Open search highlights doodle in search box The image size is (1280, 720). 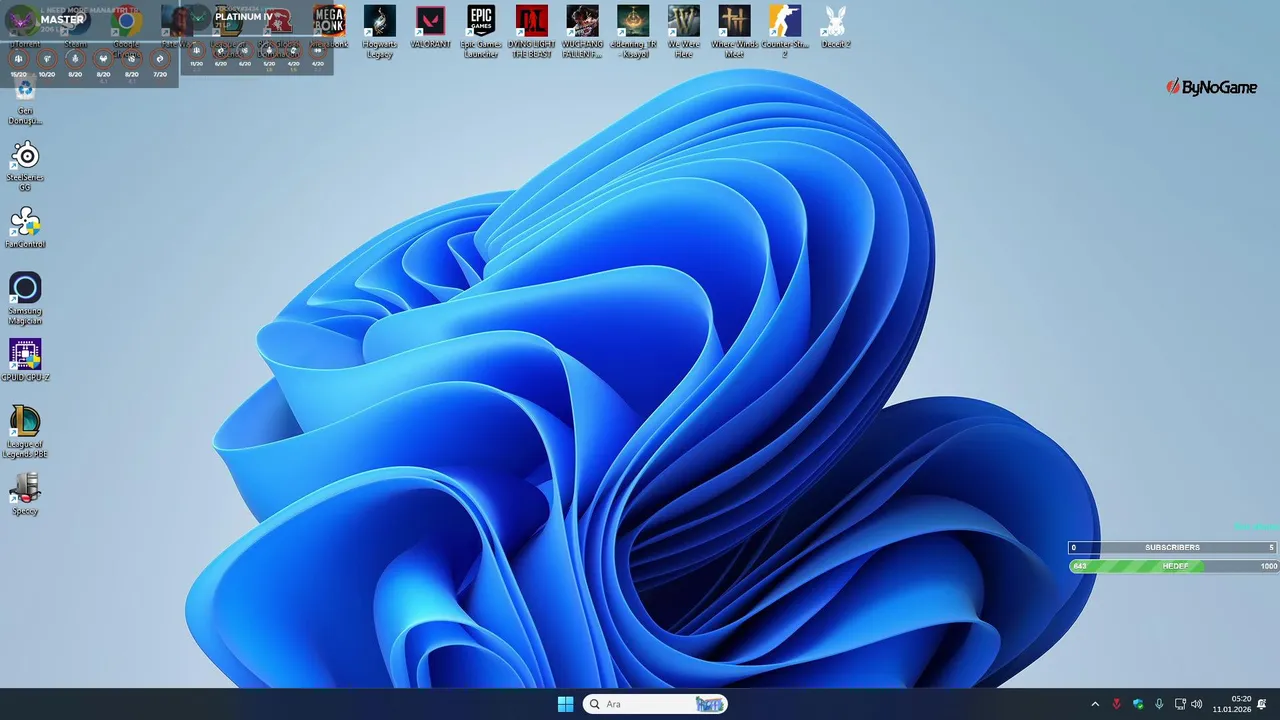pyautogui.click(x=709, y=704)
